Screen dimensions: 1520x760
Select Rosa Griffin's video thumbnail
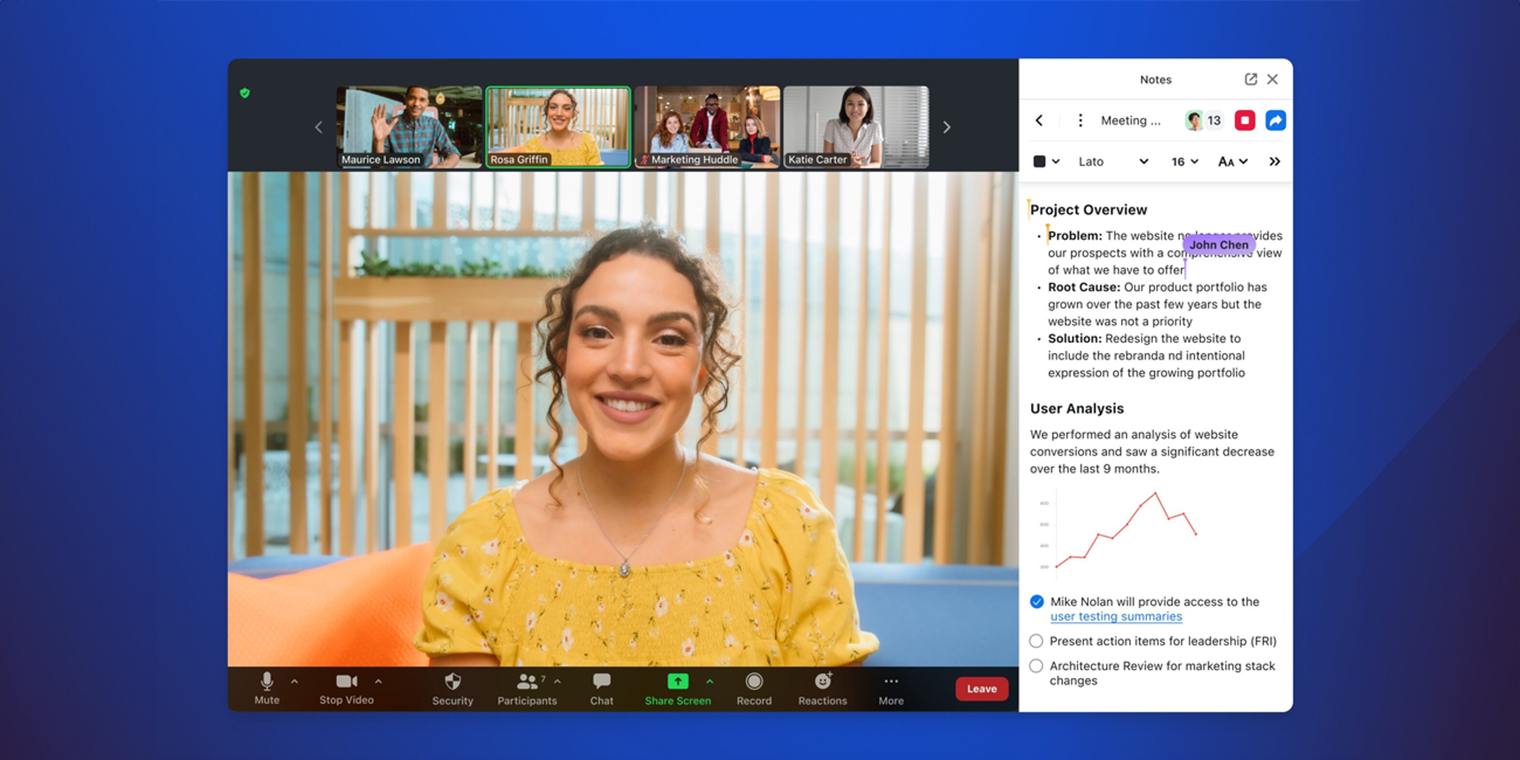pyautogui.click(x=557, y=126)
